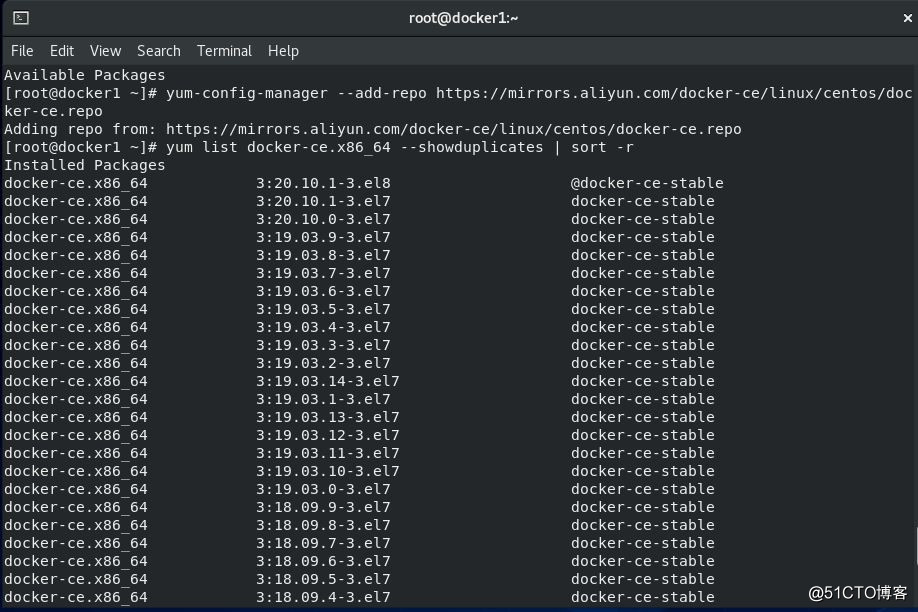Click 'docker-ce.x86_64' in the 3:20.10.1-3.el8 row
Screen dimensions: 918x612
76,183
